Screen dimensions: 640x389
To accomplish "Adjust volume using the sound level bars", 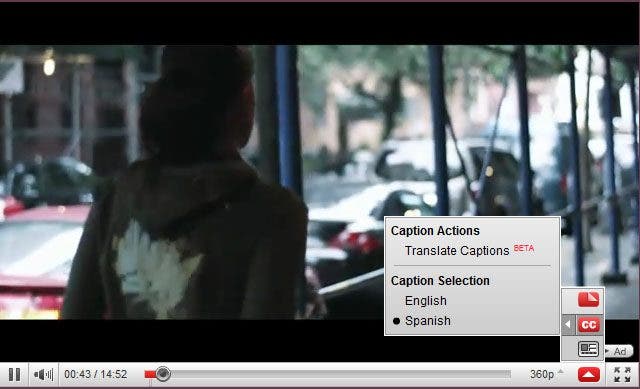I will click(x=49, y=374).
